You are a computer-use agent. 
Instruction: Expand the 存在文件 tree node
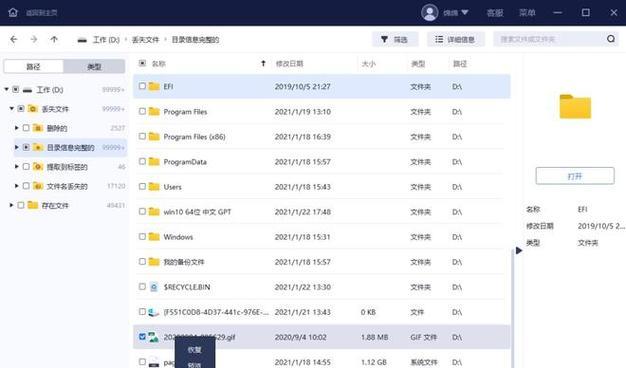(11, 205)
